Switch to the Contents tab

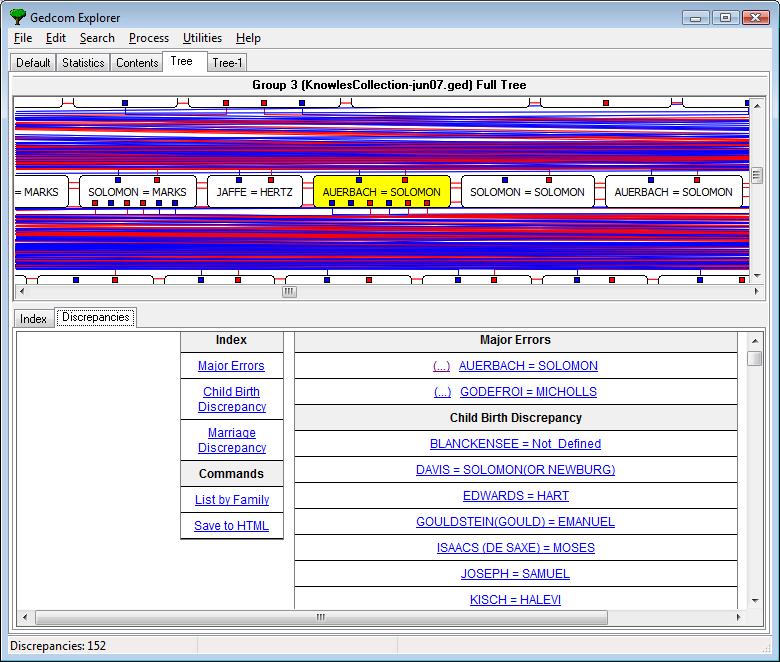(x=137, y=63)
